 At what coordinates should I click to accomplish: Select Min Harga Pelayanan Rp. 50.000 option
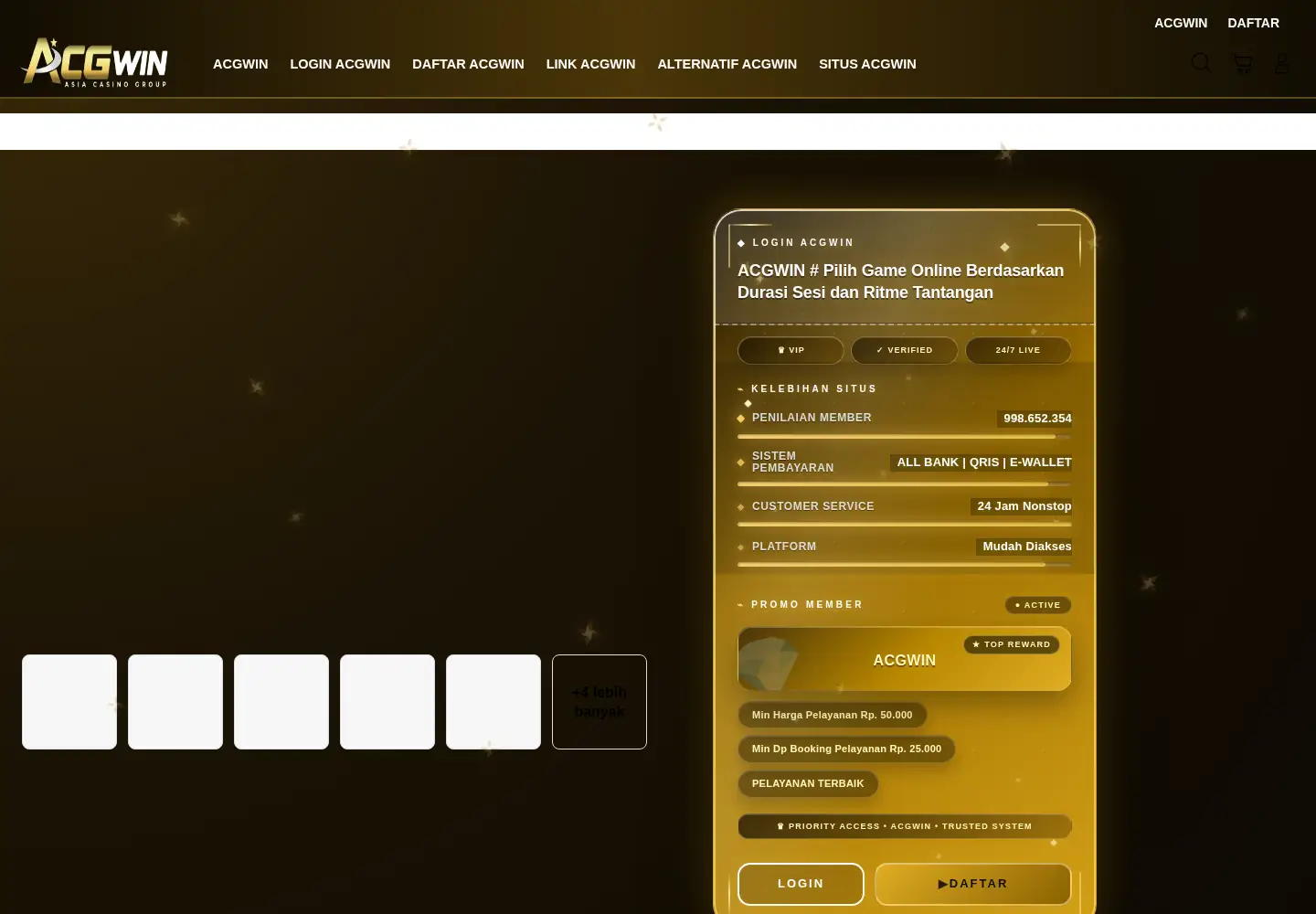[x=832, y=715]
